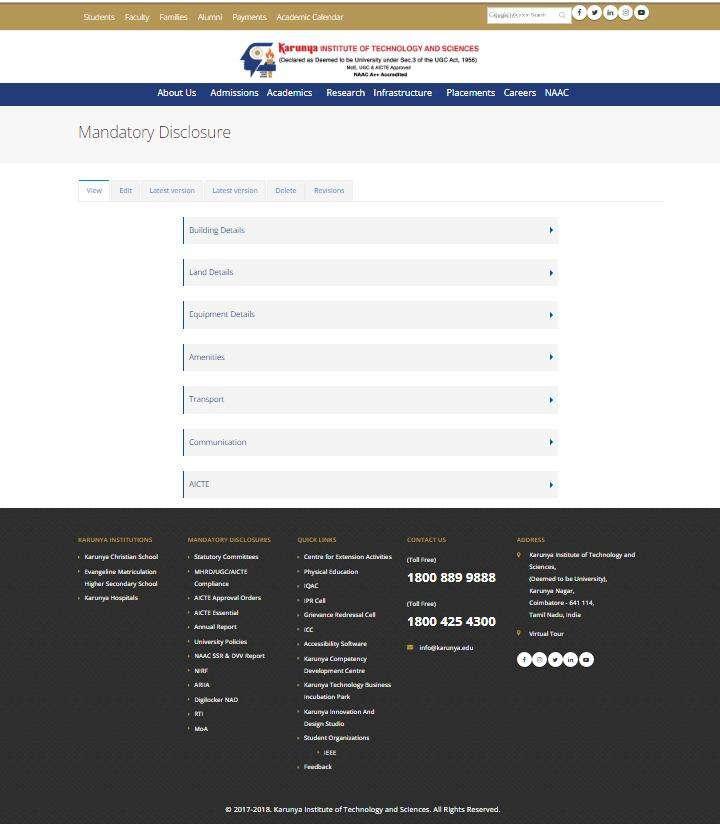The width and height of the screenshot is (720, 824).
Task: Open the About Us menu
Action: pos(177,92)
